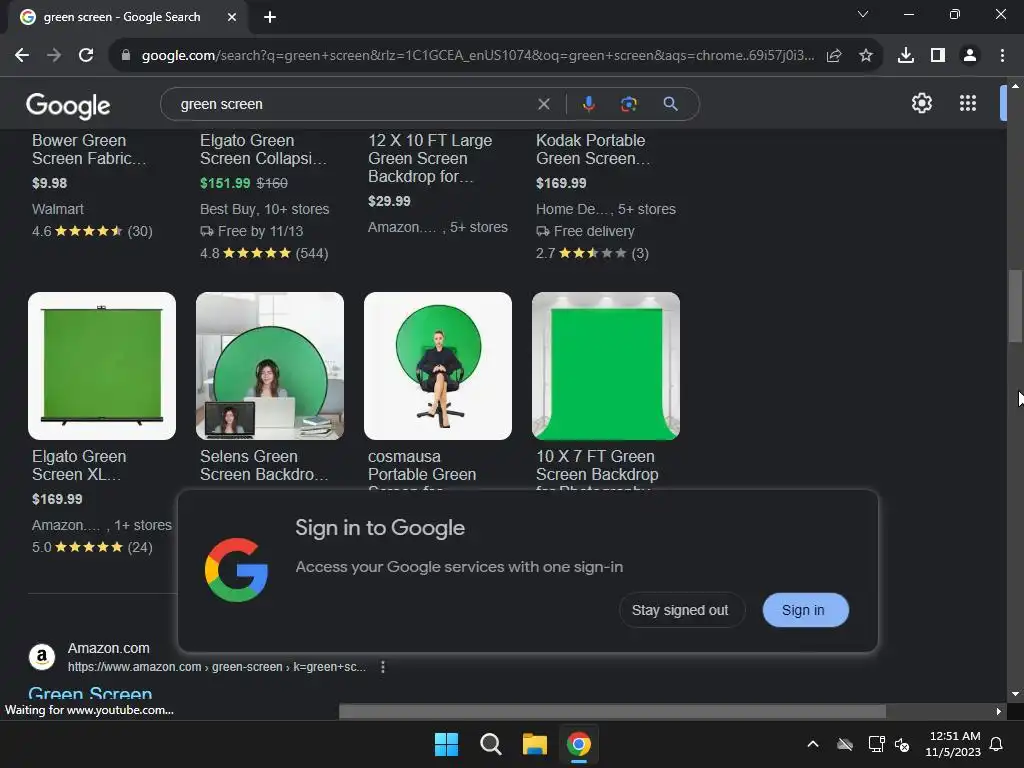Viewport: 1024px width, 768px height.
Task: Open Bower Green Screen Fabric listing
Action: pos(89,150)
